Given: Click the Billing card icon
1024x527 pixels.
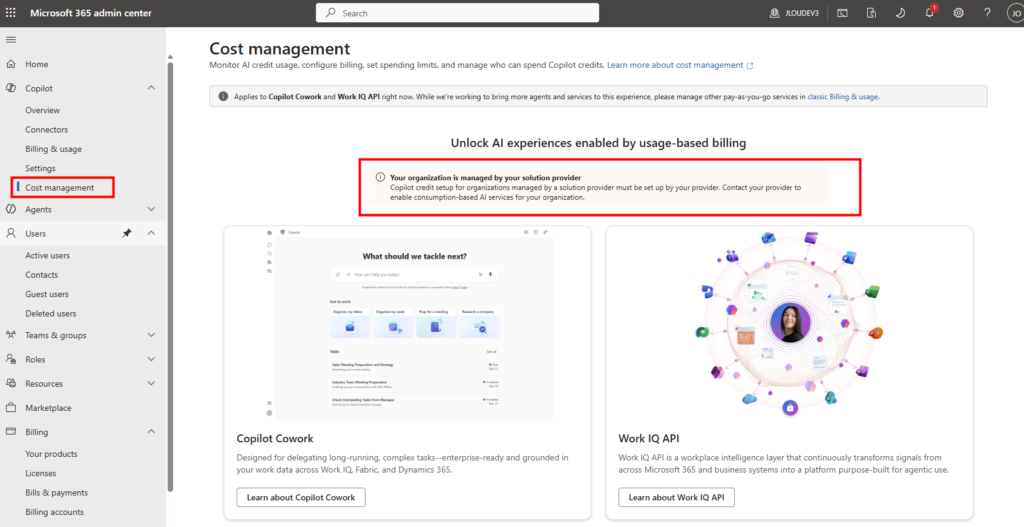Looking at the screenshot, I should 10,432.
